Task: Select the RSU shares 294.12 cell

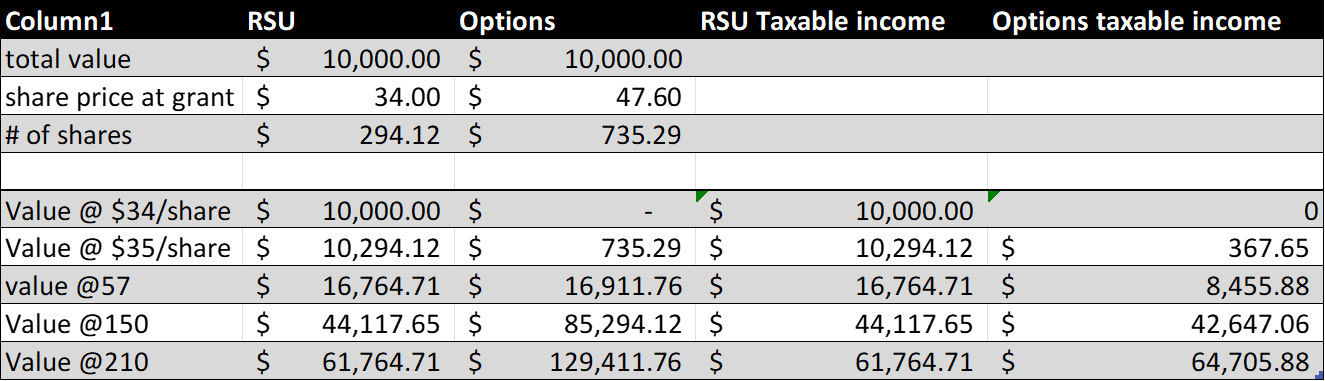Action: 349,134
